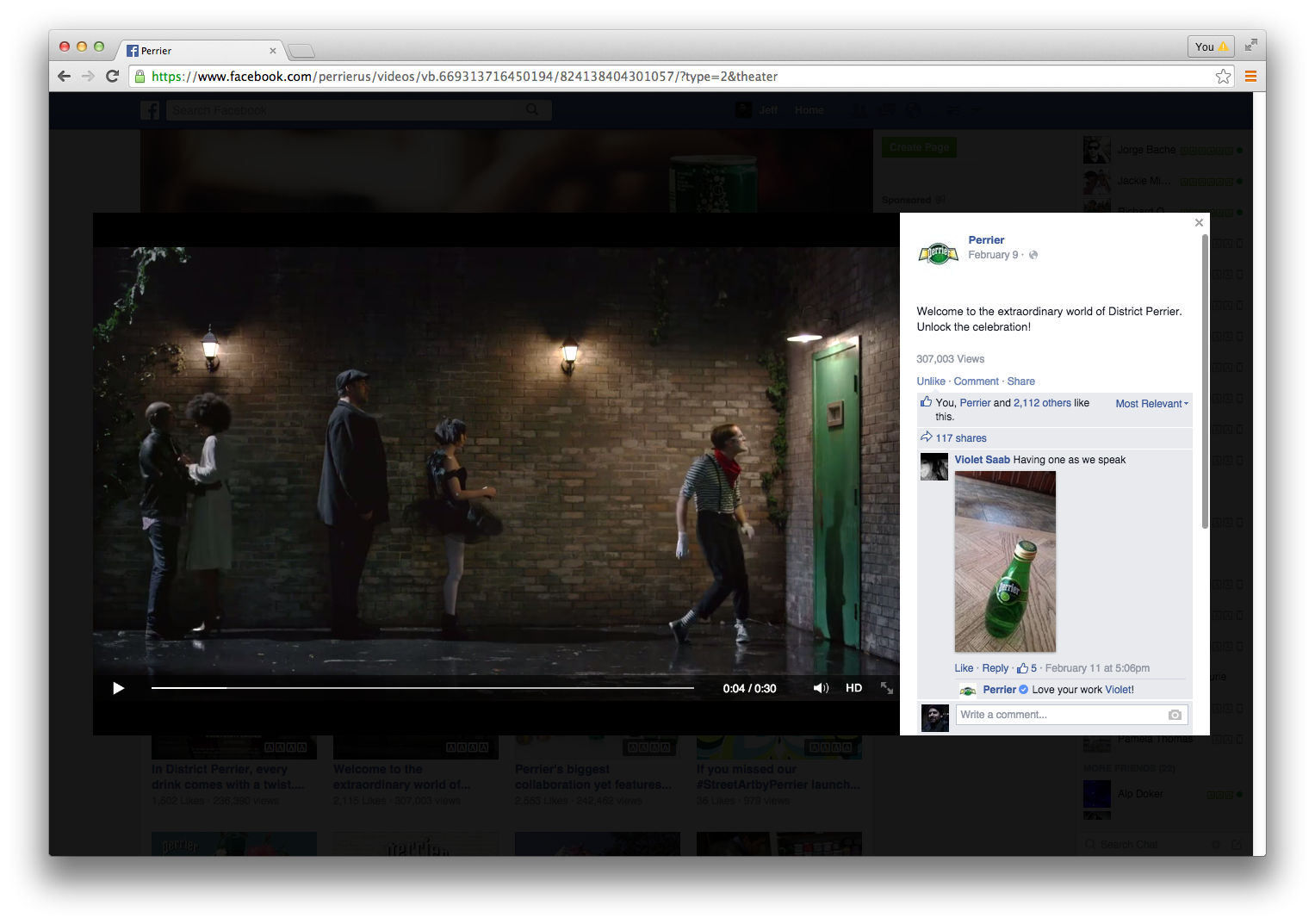
Task: Seek on the video progress bar
Action: click(x=423, y=688)
